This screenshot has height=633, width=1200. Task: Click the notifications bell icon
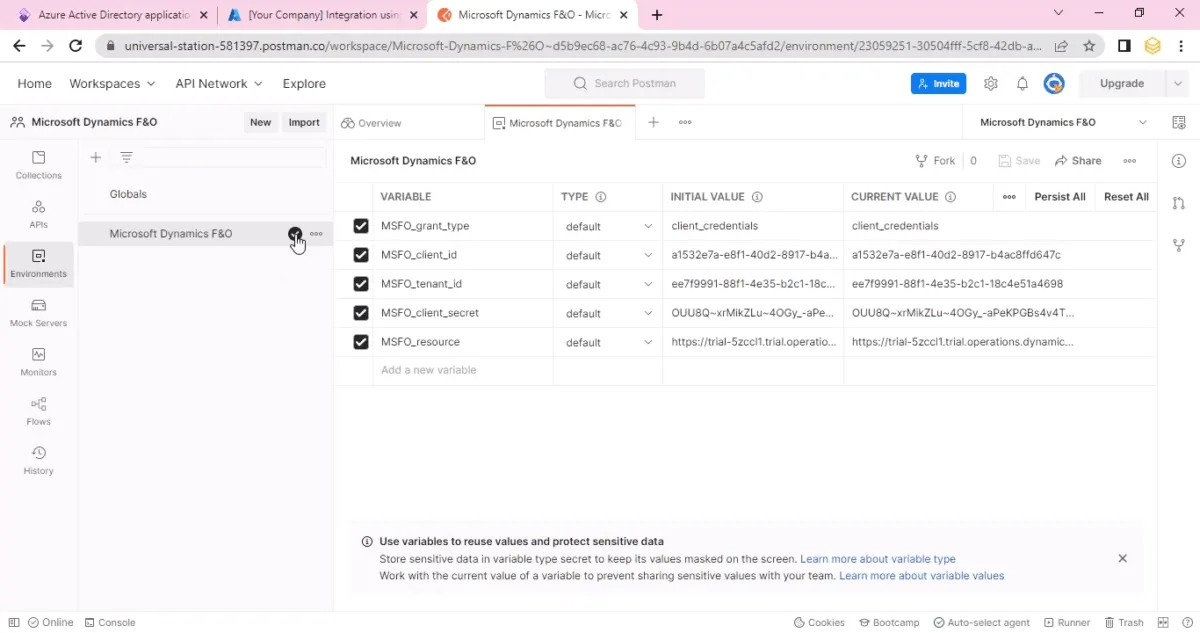coord(1022,84)
